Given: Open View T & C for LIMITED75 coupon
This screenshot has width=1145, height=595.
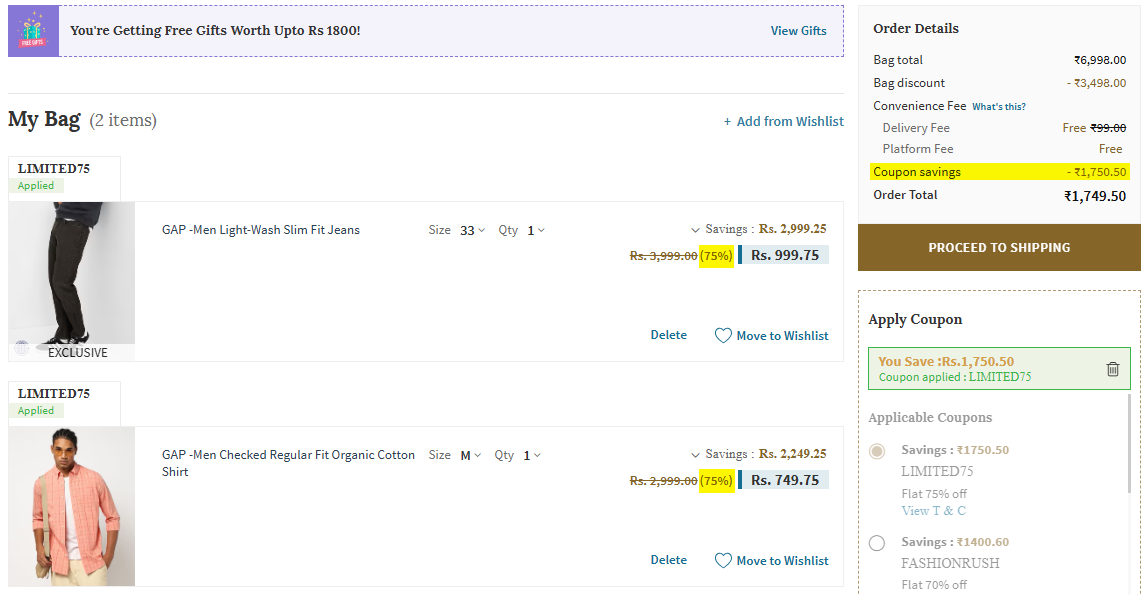Looking at the screenshot, I should point(933,511).
